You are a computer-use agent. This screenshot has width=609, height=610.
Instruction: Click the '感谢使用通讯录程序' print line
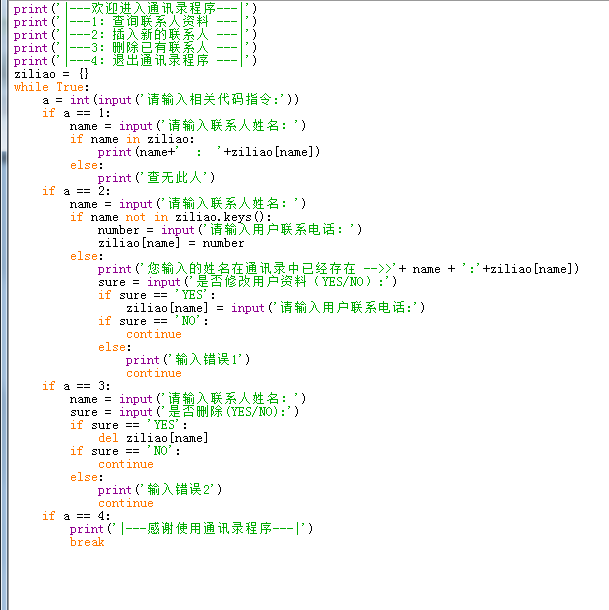(x=192, y=529)
